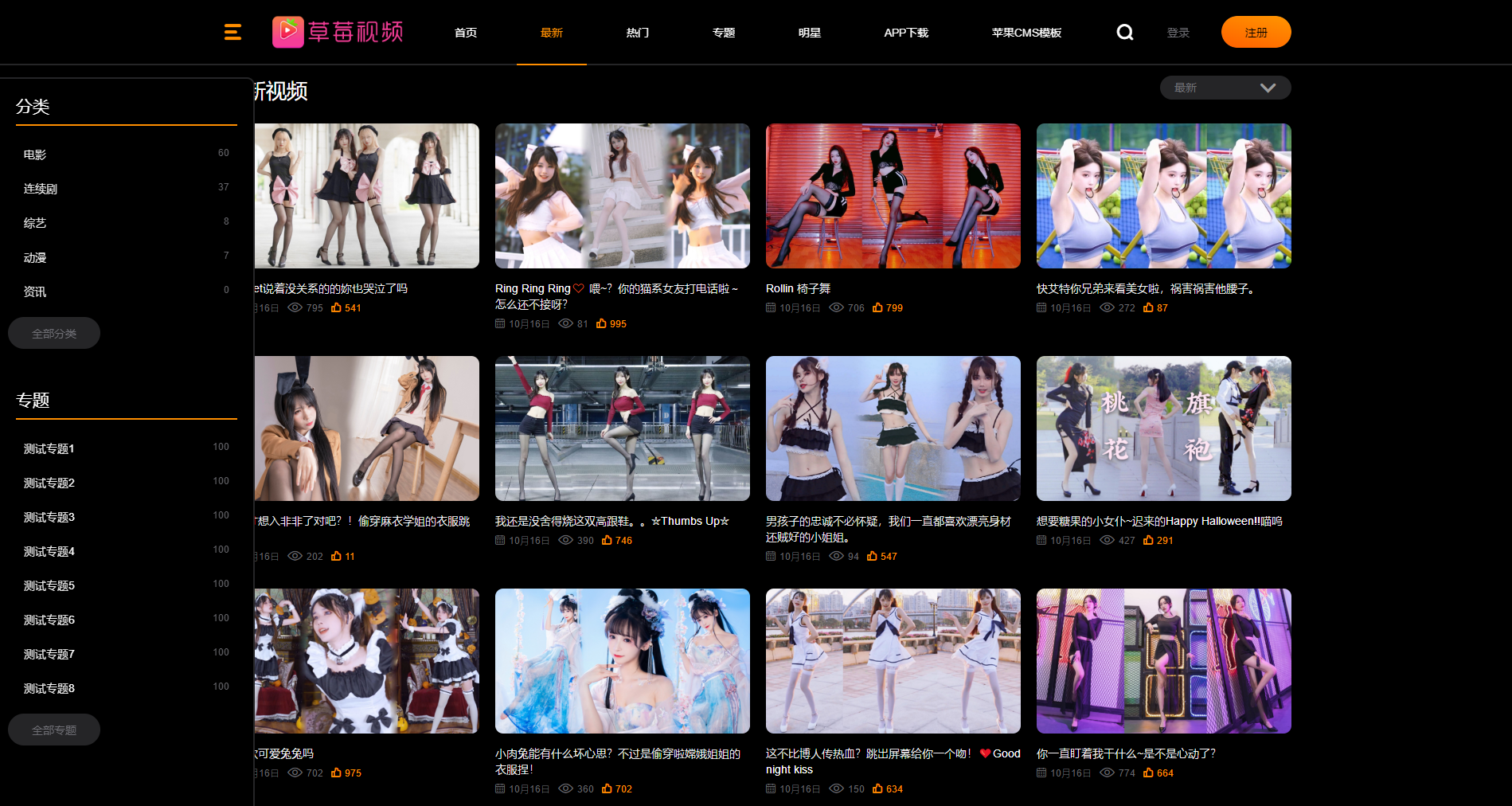Click like icon on Ring Ring Ring video
1512x806 pixels.
(x=601, y=323)
